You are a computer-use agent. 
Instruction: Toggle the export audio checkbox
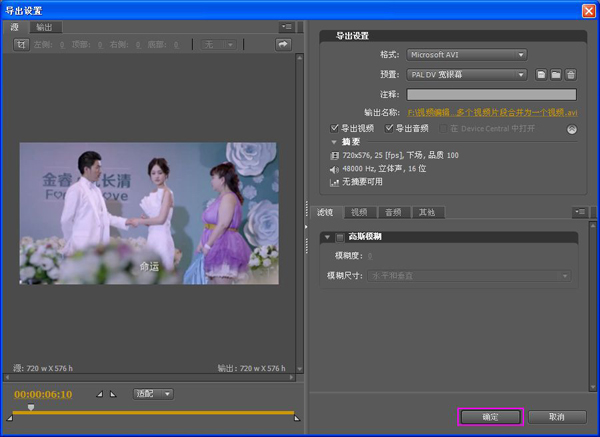pyautogui.click(x=389, y=128)
